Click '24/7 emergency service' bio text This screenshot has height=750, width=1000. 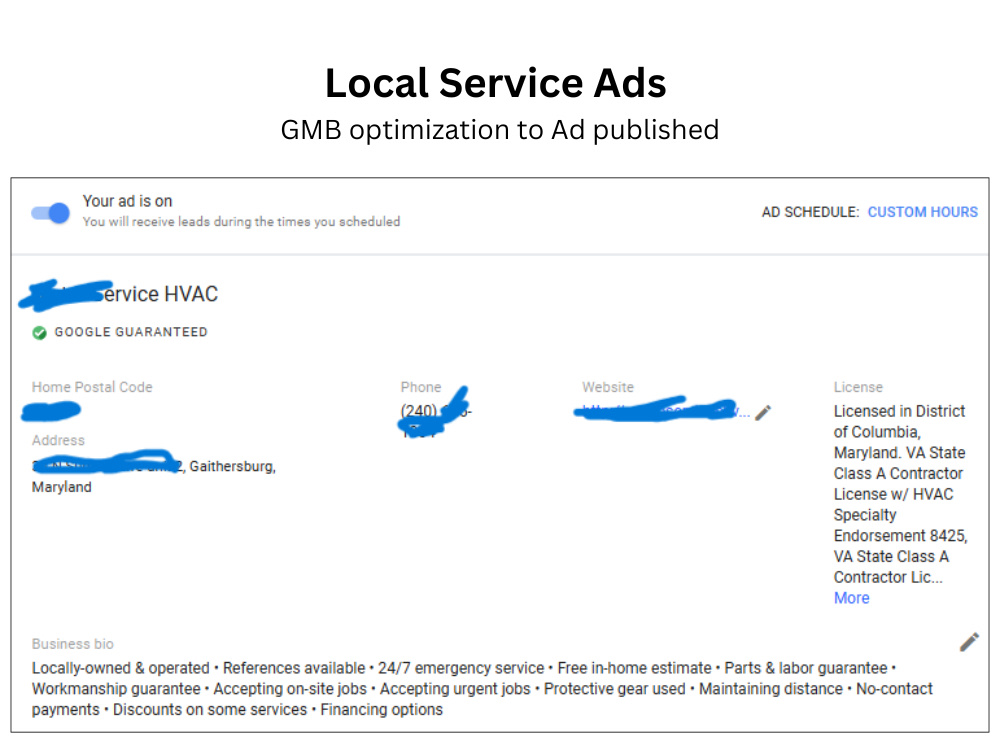(x=460, y=668)
